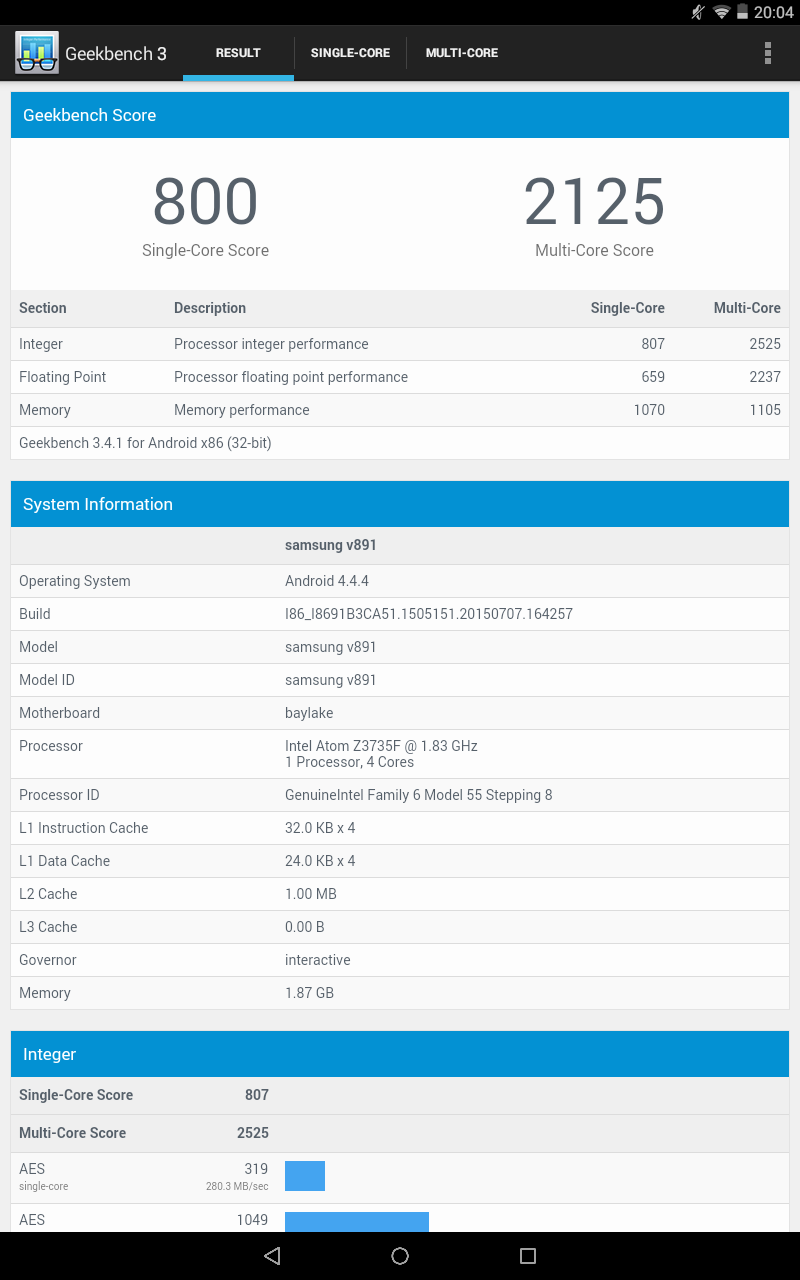Tap the battery status icon
800x1280 pixels.
[743, 12]
